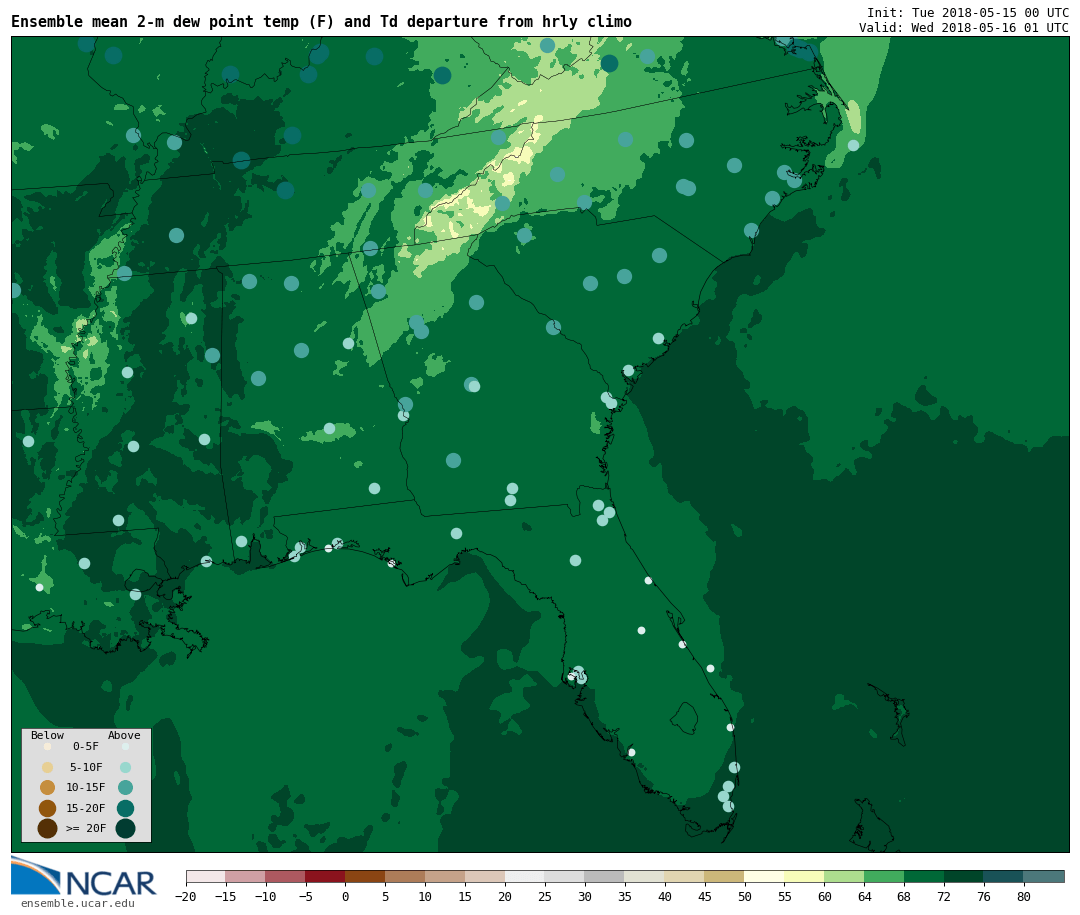Screen dimensions: 1080x915
Task: Open the ensemble.ucar.edu link
Action: click(x=78, y=904)
